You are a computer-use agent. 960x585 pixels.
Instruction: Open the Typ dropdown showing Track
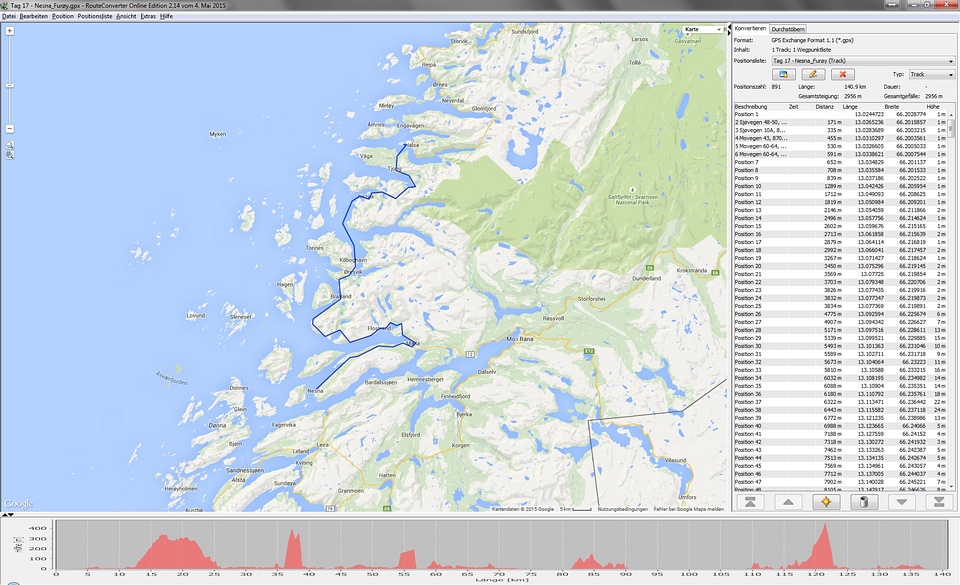click(x=930, y=74)
